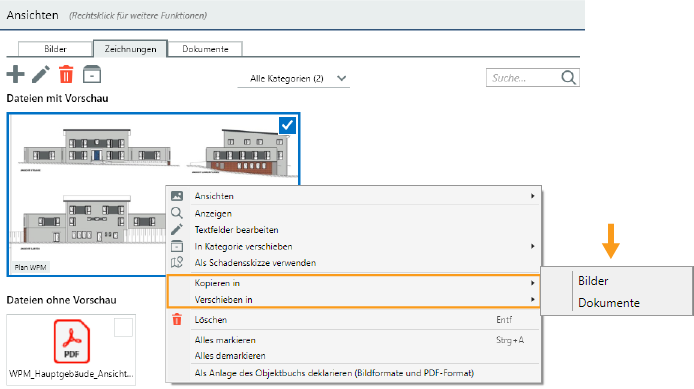Select Textfelder bearbeiten menu entry
This screenshot has width=694, height=389.
tap(353, 230)
